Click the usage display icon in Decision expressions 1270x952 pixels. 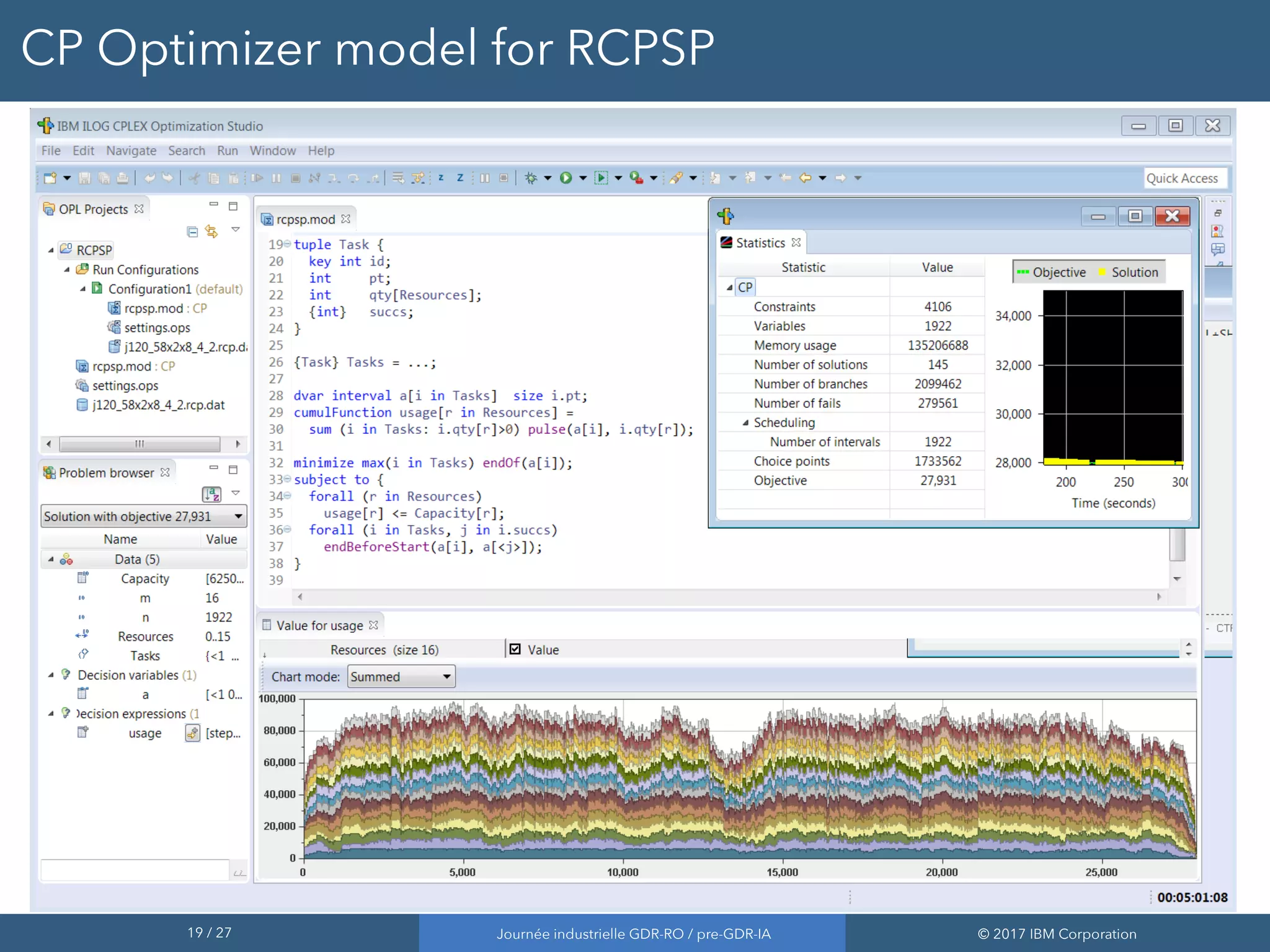[193, 733]
